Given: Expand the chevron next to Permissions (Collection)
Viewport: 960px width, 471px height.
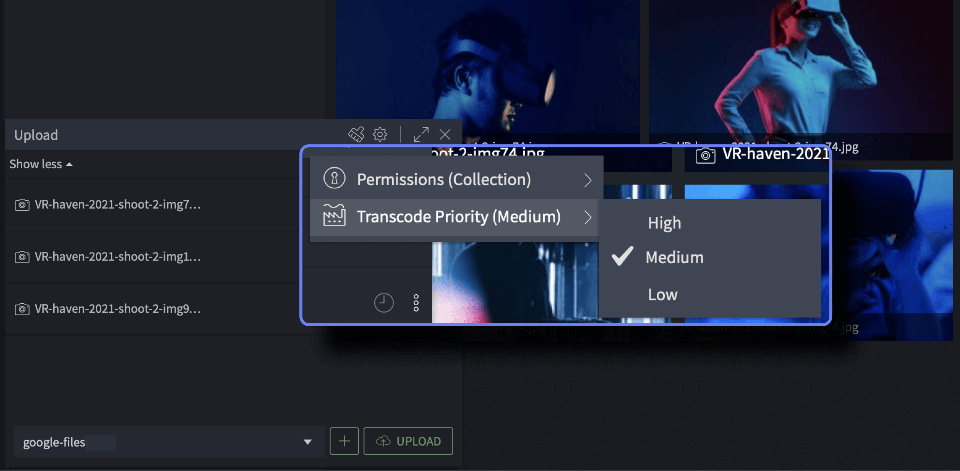Looking at the screenshot, I should pyautogui.click(x=588, y=180).
